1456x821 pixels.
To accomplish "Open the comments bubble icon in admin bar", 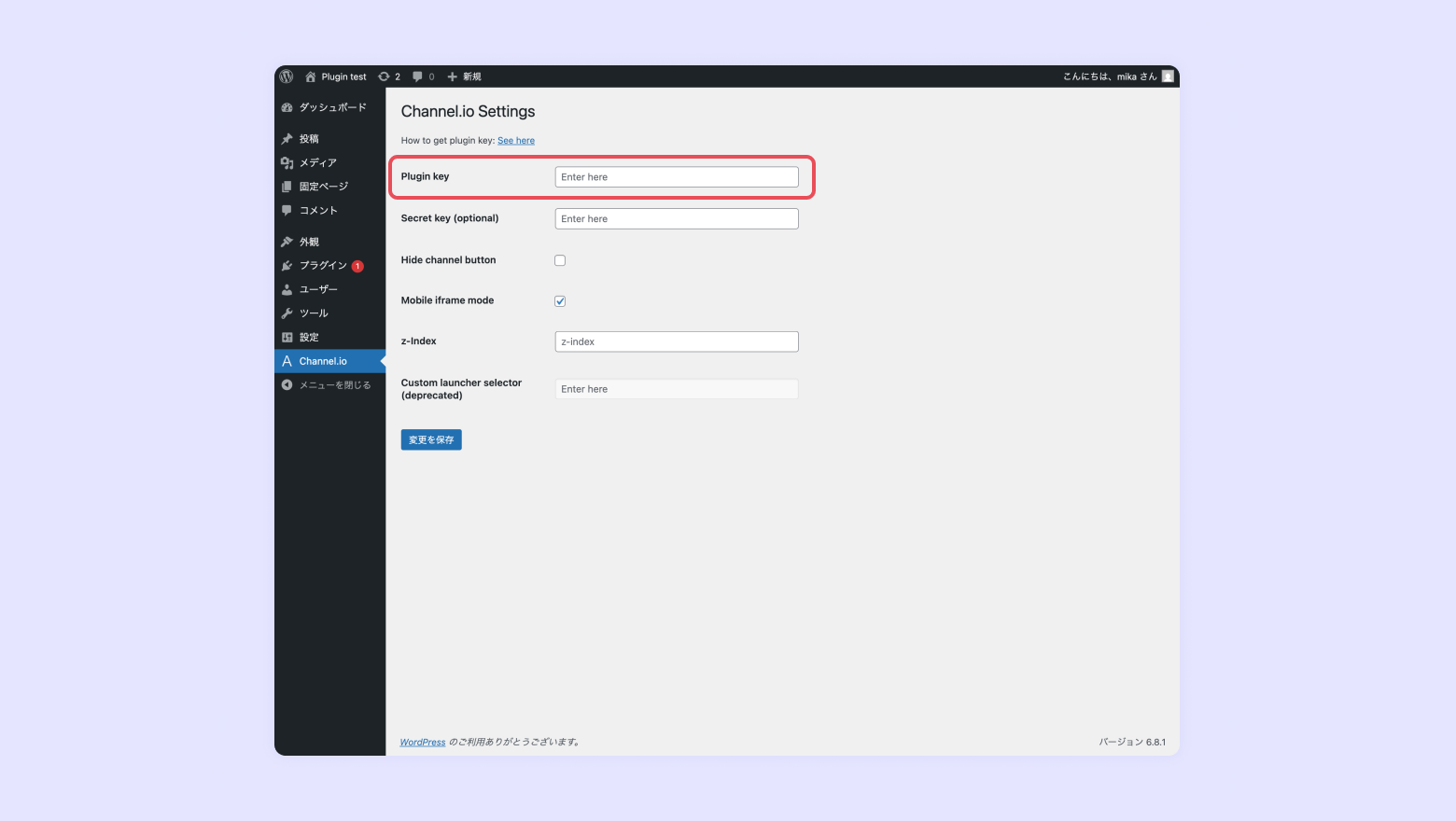I will tap(417, 77).
